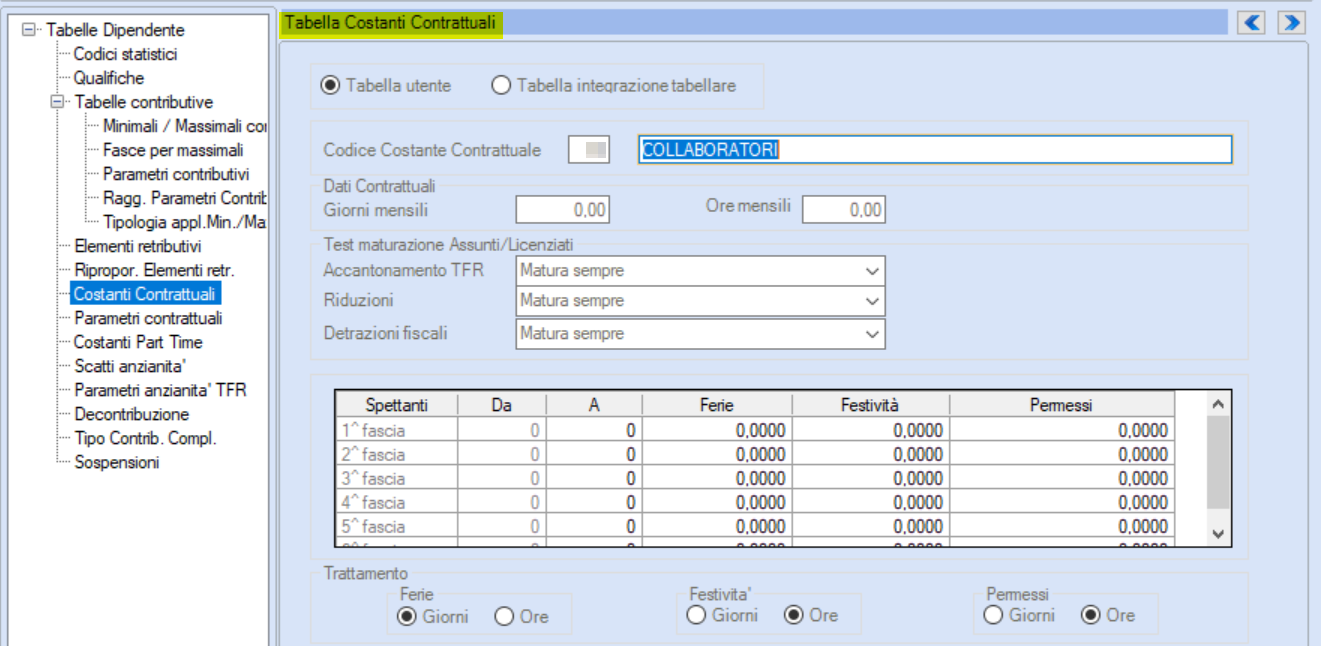Select the Tabella utente option
The image size is (1321, 646).
click(x=386, y=86)
